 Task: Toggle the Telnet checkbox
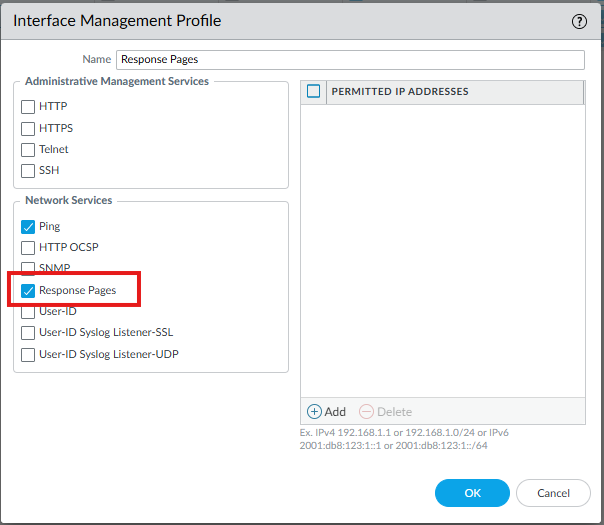[28, 149]
